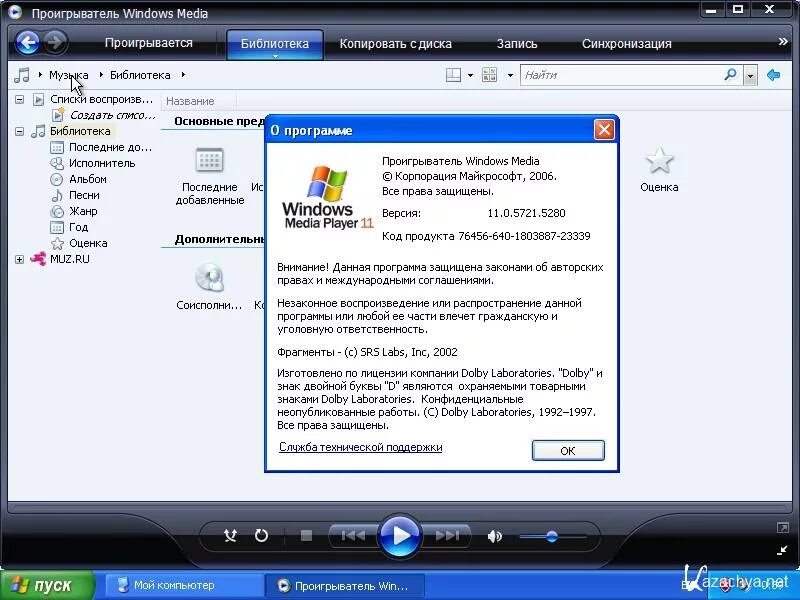Select Оценка in the library tree
The height and width of the screenshot is (600, 800).
88,243
